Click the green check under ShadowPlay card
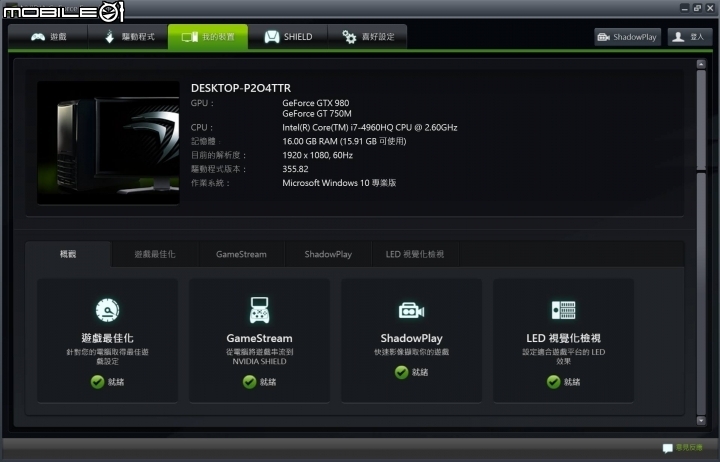 tap(401, 372)
